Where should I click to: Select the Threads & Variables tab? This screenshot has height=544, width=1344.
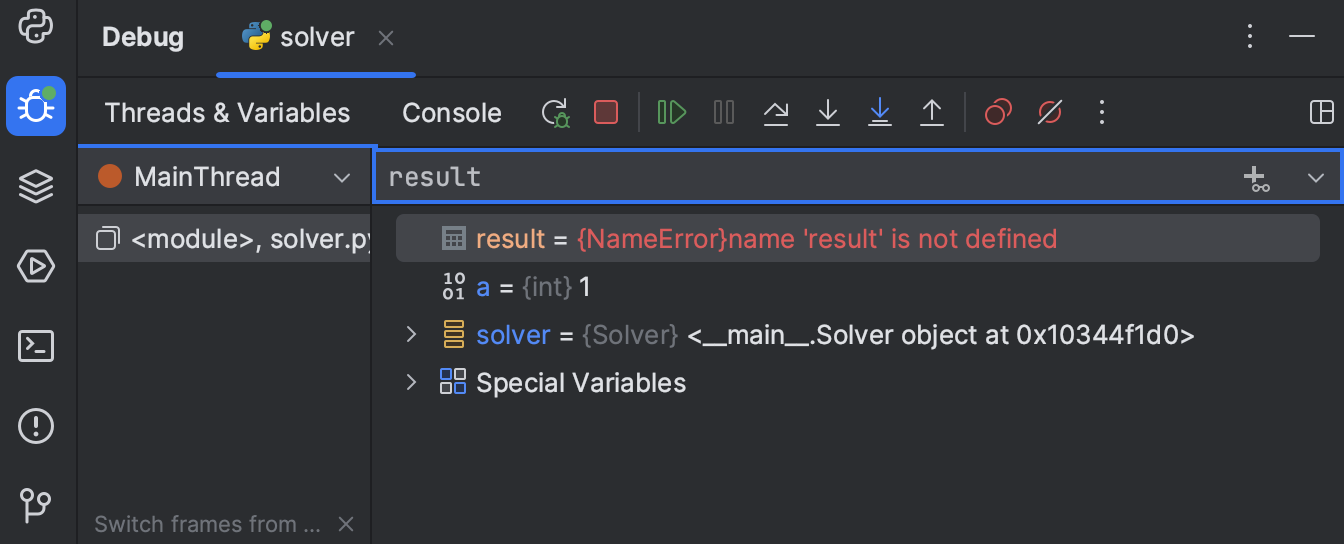[x=227, y=113]
